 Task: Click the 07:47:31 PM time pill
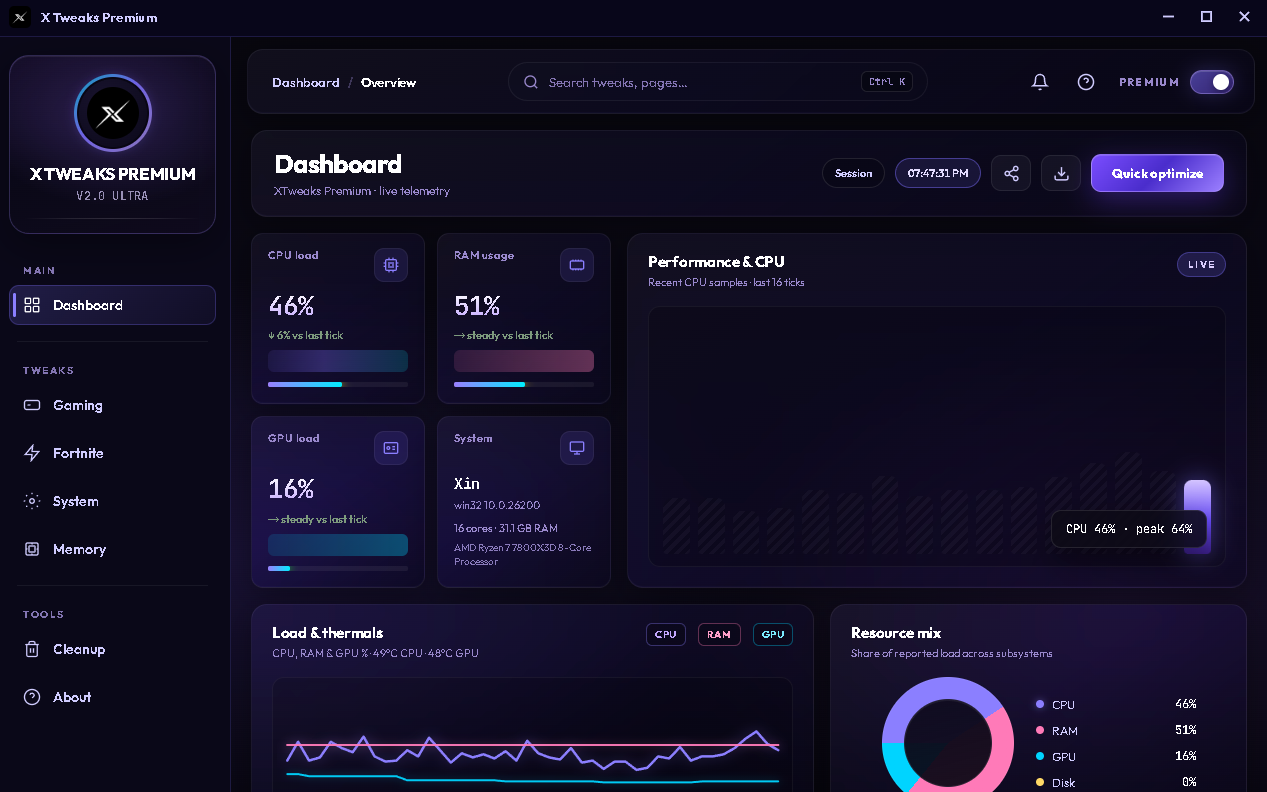[x=938, y=173]
